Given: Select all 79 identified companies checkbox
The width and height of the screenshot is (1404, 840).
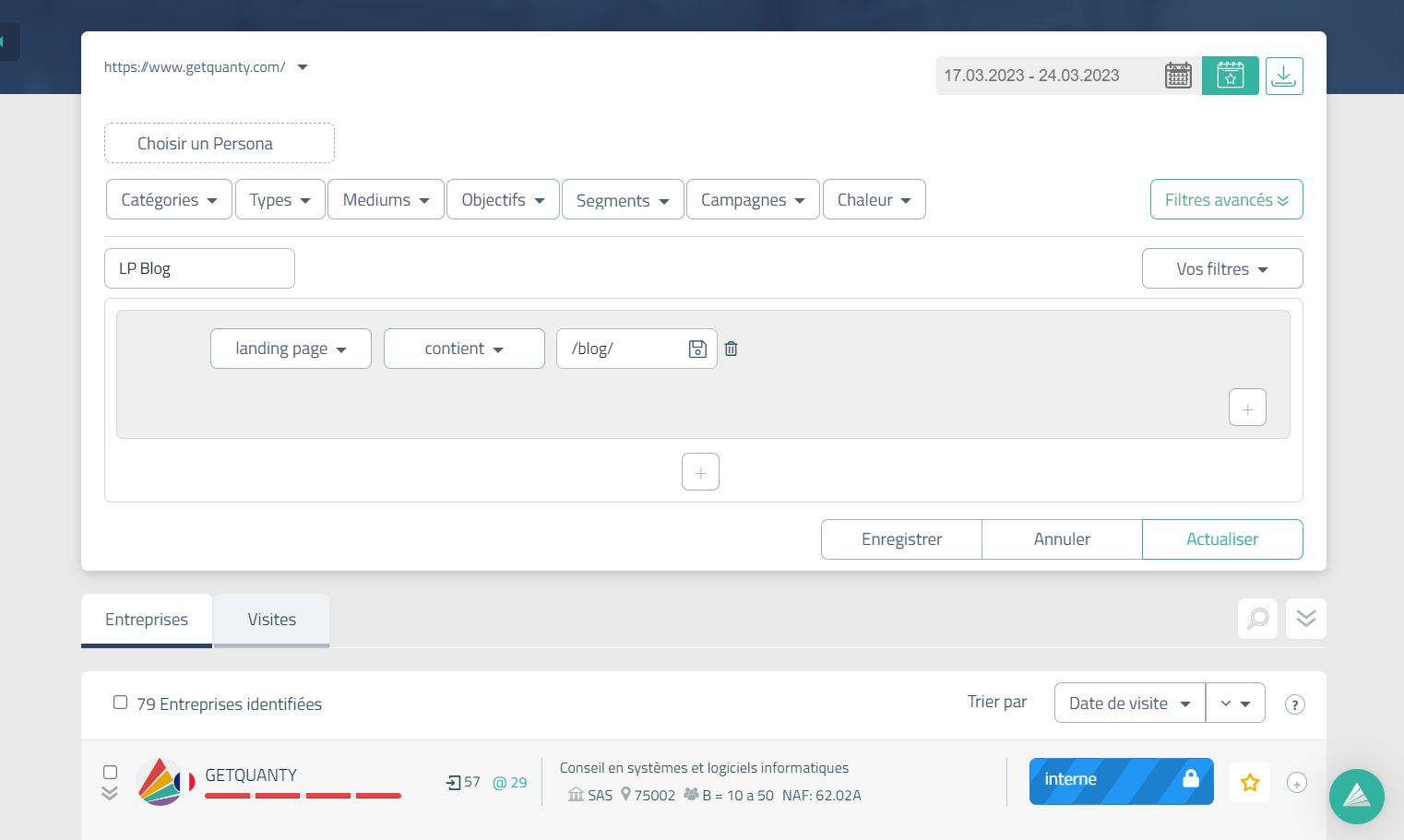Looking at the screenshot, I should [x=121, y=703].
